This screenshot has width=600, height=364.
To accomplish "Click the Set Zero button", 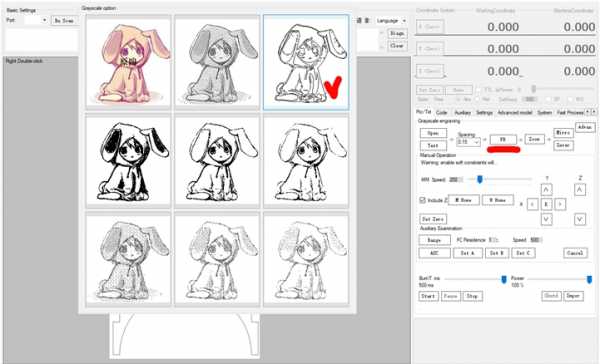I will pyautogui.click(x=433, y=219).
